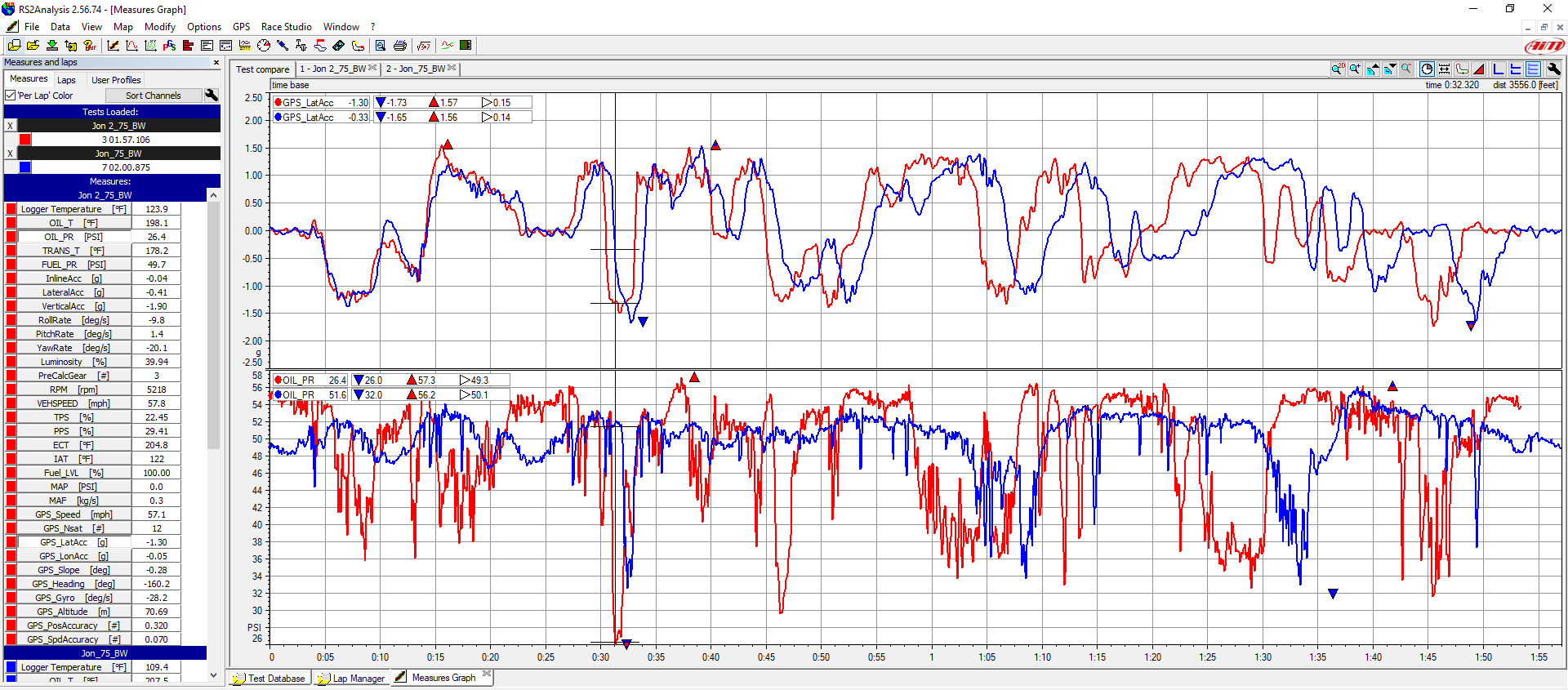This screenshot has height=690, width=1568.
Task: Click blue GPS_LatAcc minimum marker near 1:49
Action: (1471, 326)
